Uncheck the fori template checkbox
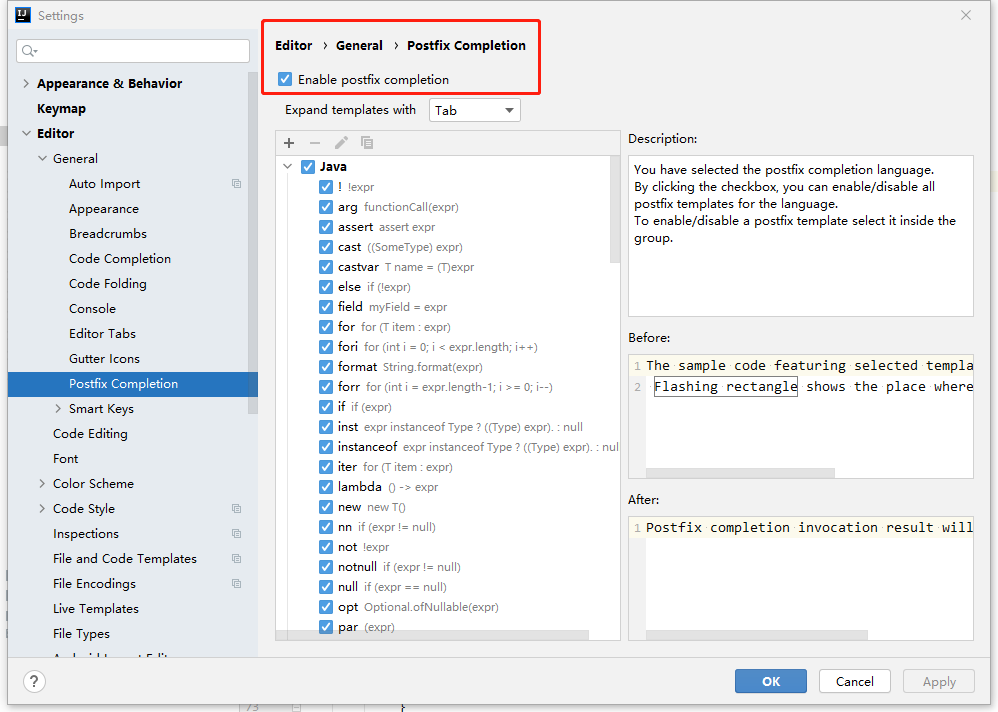This screenshot has width=998, height=712. (x=326, y=347)
